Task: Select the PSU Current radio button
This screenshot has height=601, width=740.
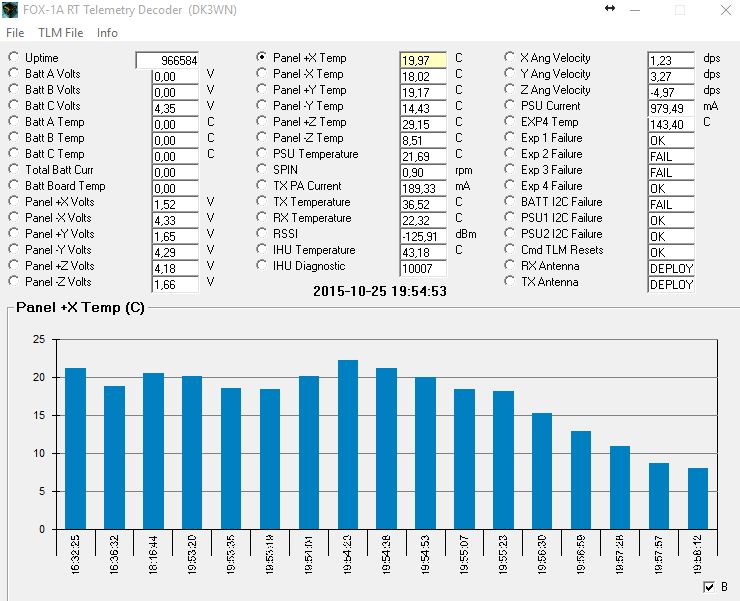Action: coord(509,105)
